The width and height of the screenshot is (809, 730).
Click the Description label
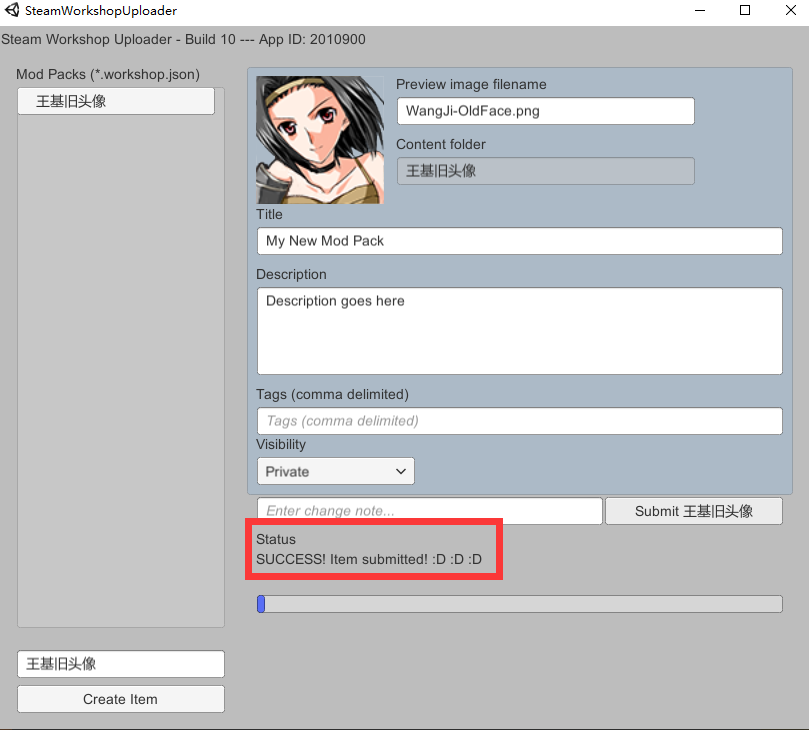[x=291, y=274]
